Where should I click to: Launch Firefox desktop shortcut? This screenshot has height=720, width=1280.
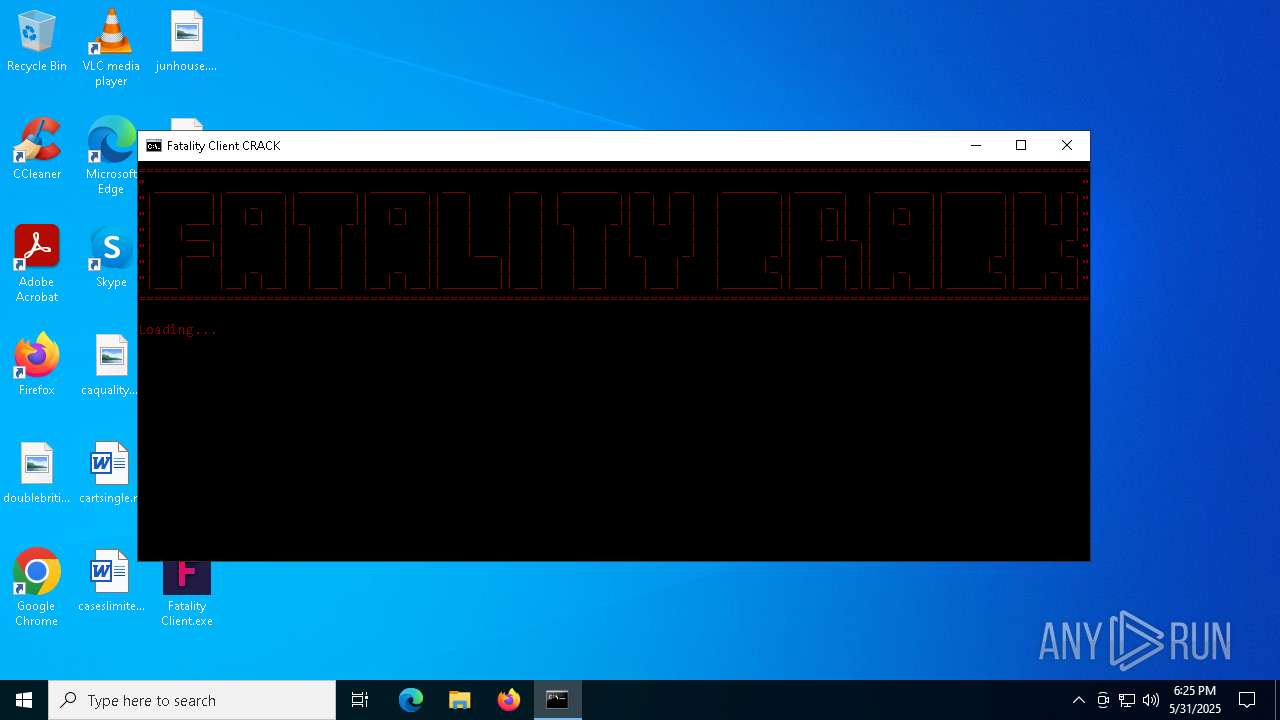[x=37, y=366]
